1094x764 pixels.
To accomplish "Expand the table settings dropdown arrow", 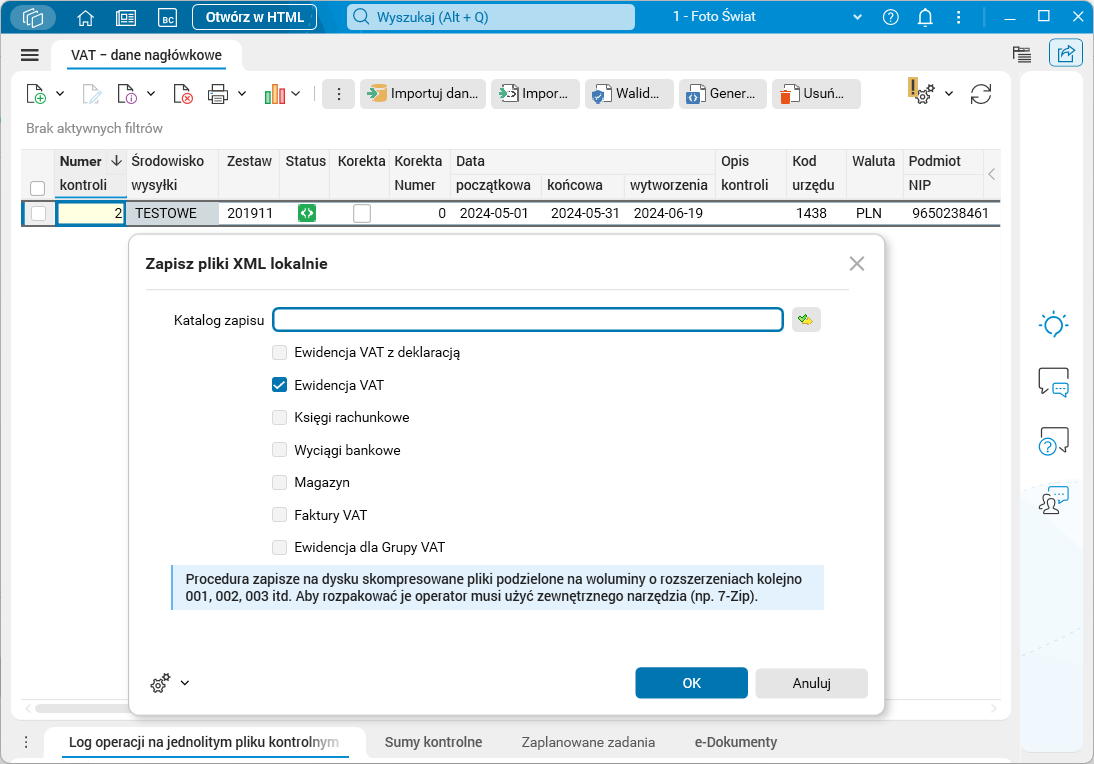I will 949,93.
